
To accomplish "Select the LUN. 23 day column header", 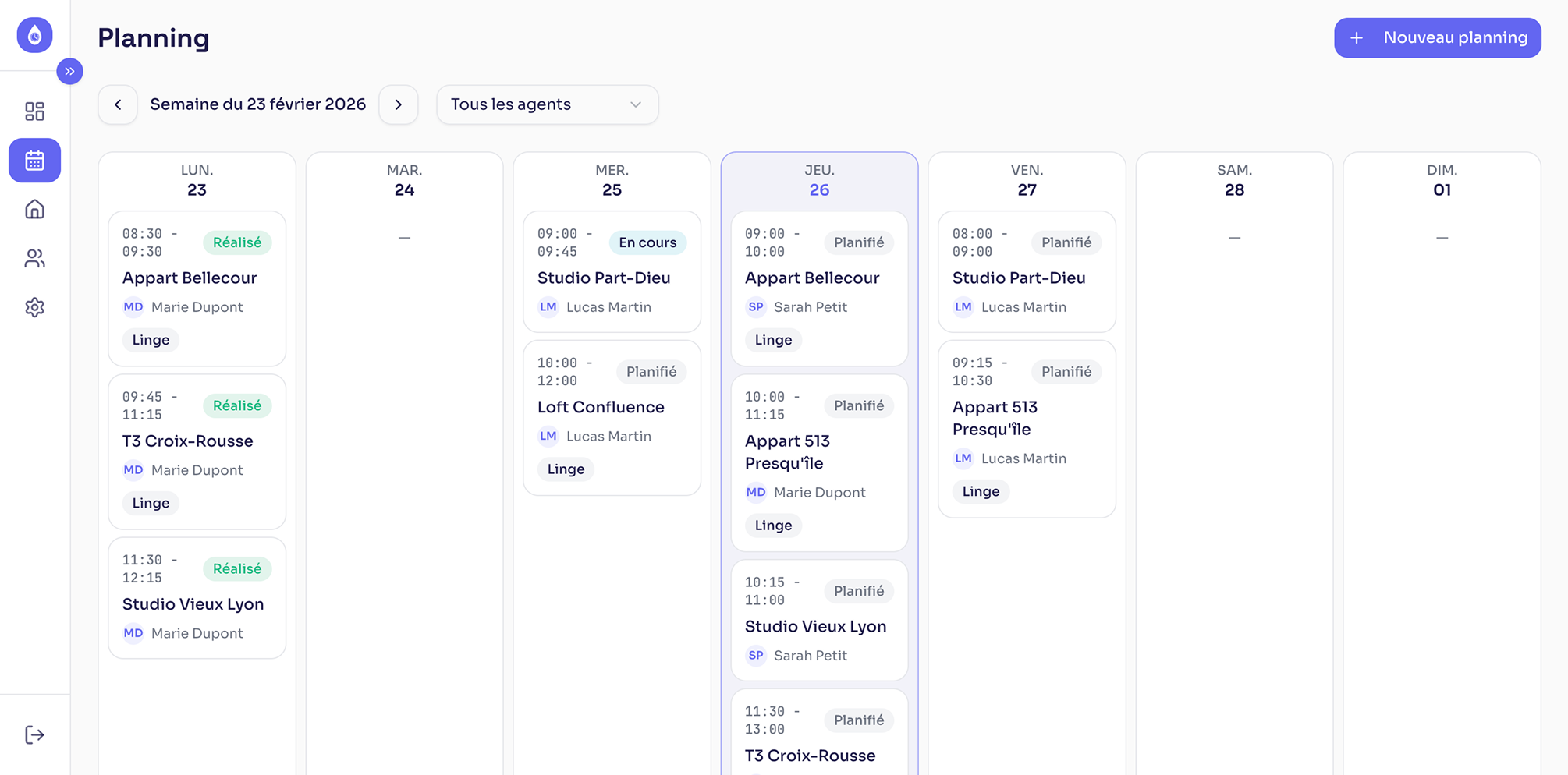I will tap(197, 179).
